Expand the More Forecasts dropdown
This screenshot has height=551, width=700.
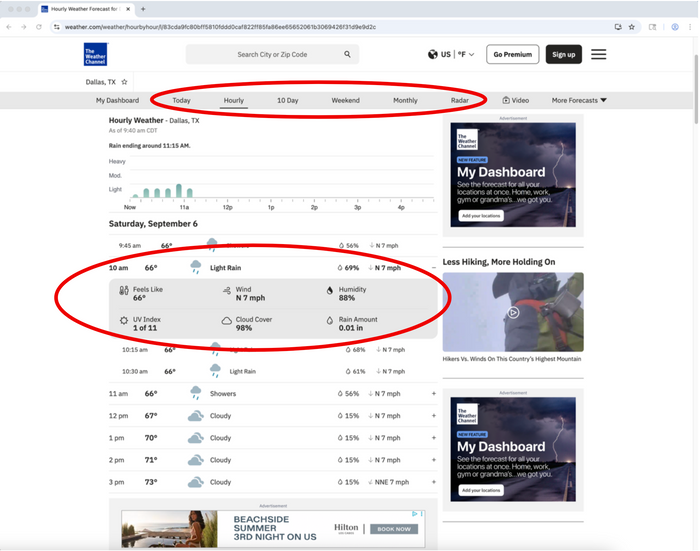pyautogui.click(x=579, y=100)
